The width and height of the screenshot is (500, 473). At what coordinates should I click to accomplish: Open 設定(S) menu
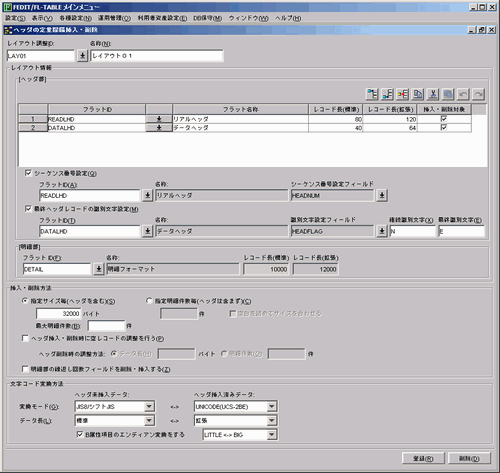(15, 18)
